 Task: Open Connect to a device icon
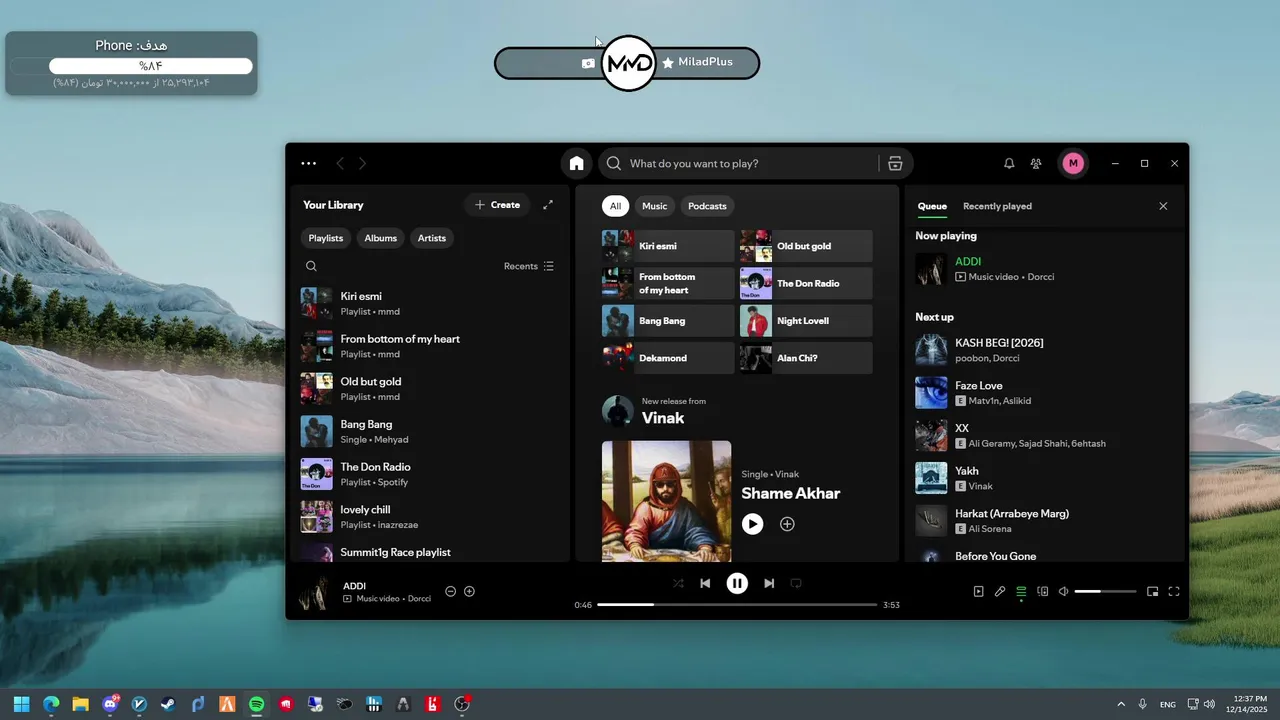(1042, 591)
